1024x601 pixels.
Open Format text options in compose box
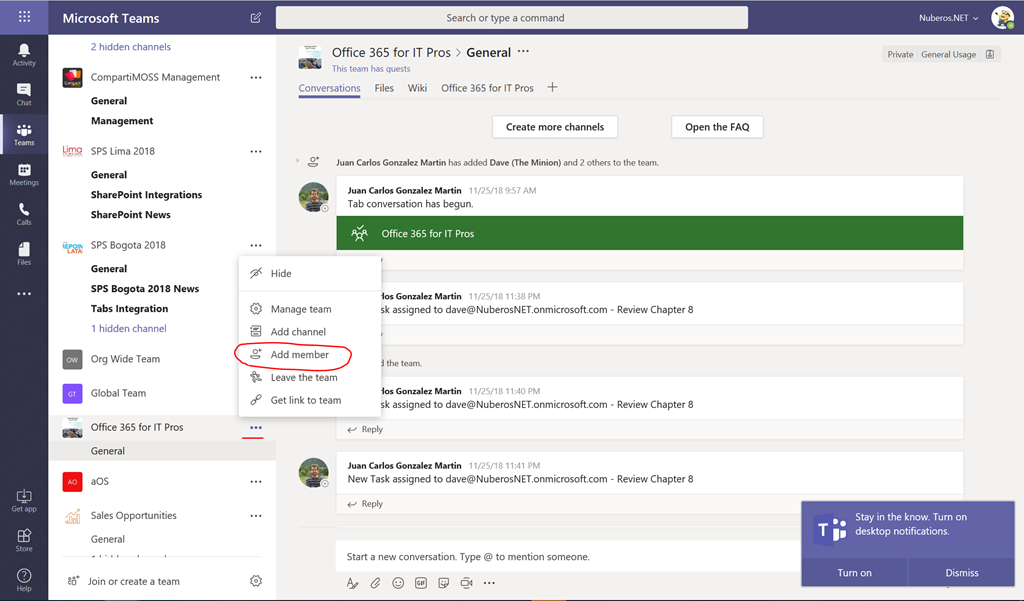coord(353,583)
